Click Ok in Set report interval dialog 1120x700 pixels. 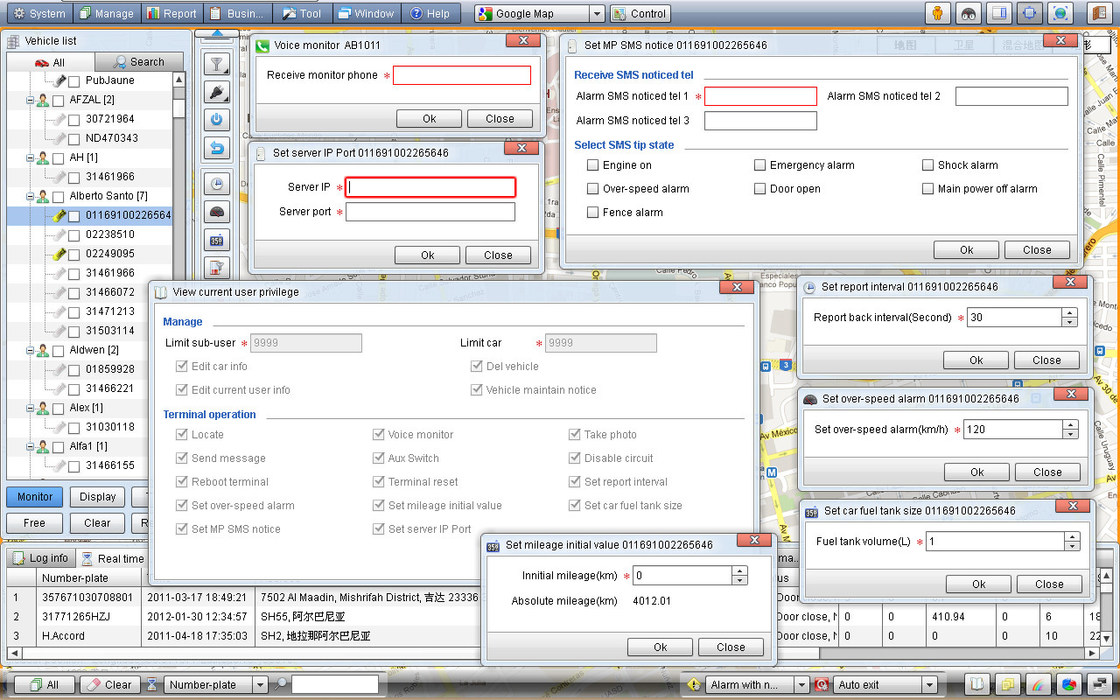(976, 360)
